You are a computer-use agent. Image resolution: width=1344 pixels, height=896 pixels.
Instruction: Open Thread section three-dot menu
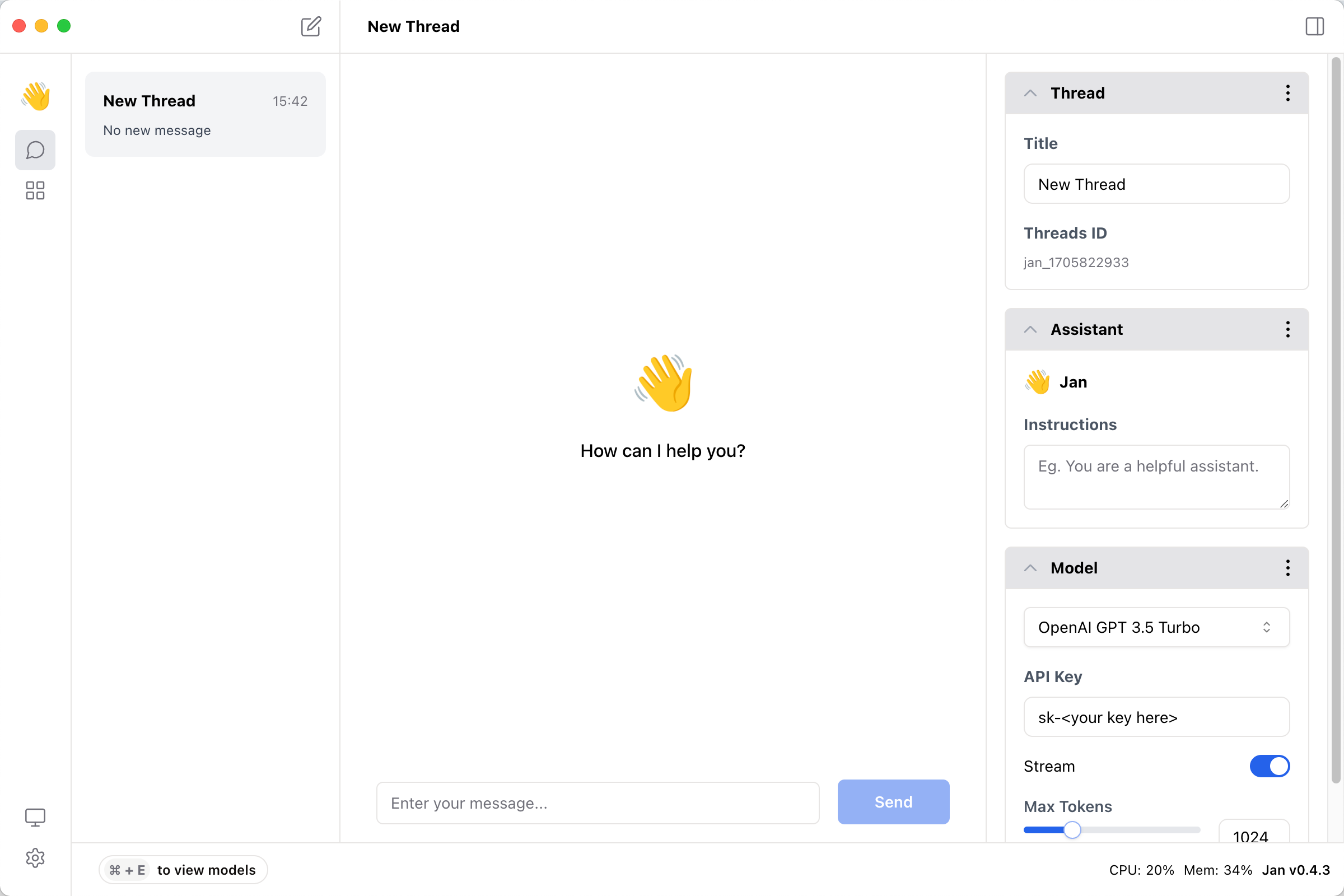(x=1287, y=93)
